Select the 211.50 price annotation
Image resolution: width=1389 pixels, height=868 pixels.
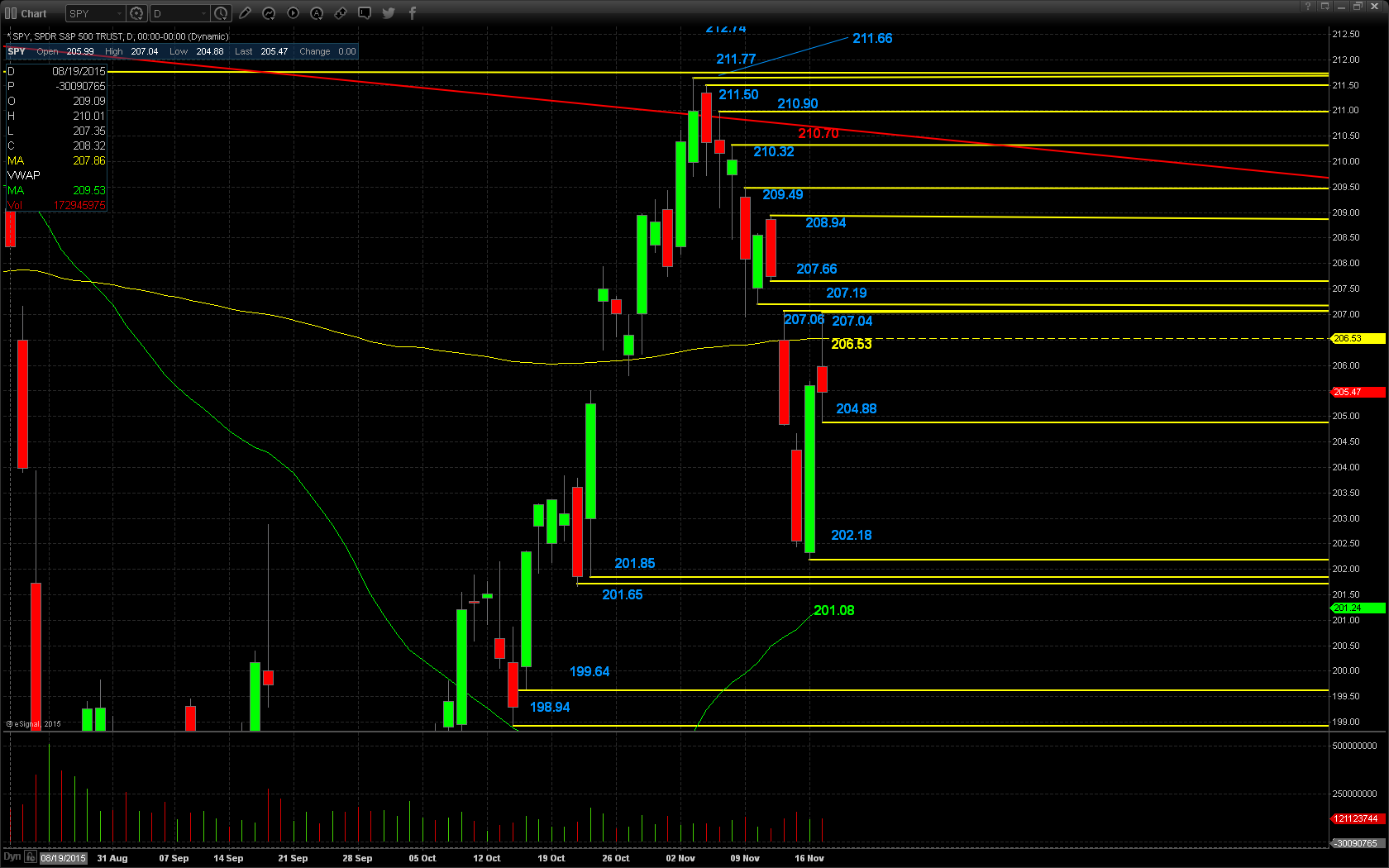pyautogui.click(x=738, y=94)
